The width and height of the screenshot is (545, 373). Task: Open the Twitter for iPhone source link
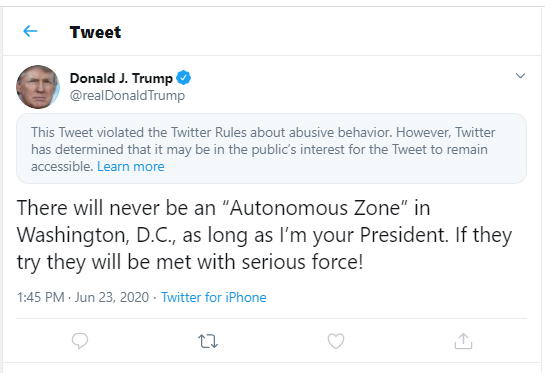pyautogui.click(x=214, y=298)
